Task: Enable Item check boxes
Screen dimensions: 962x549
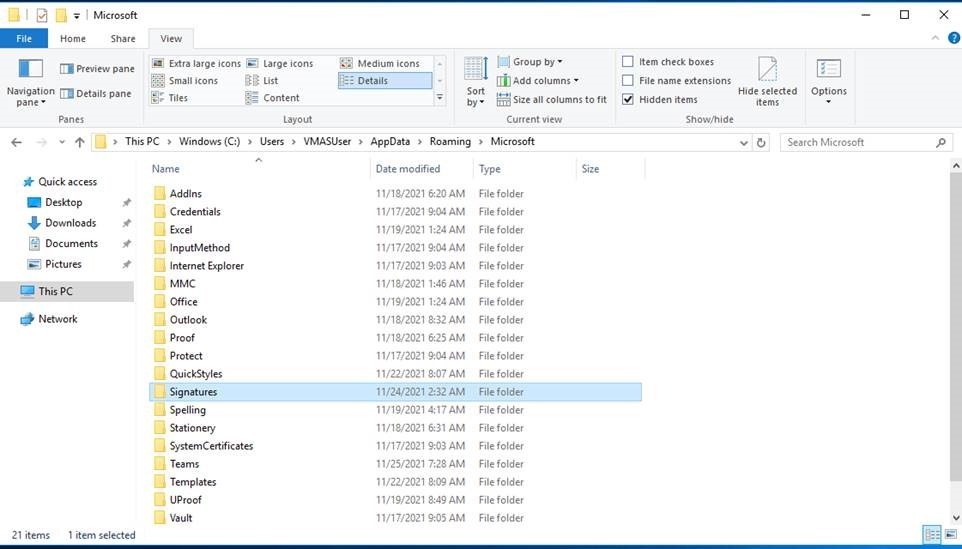Action: point(668,61)
